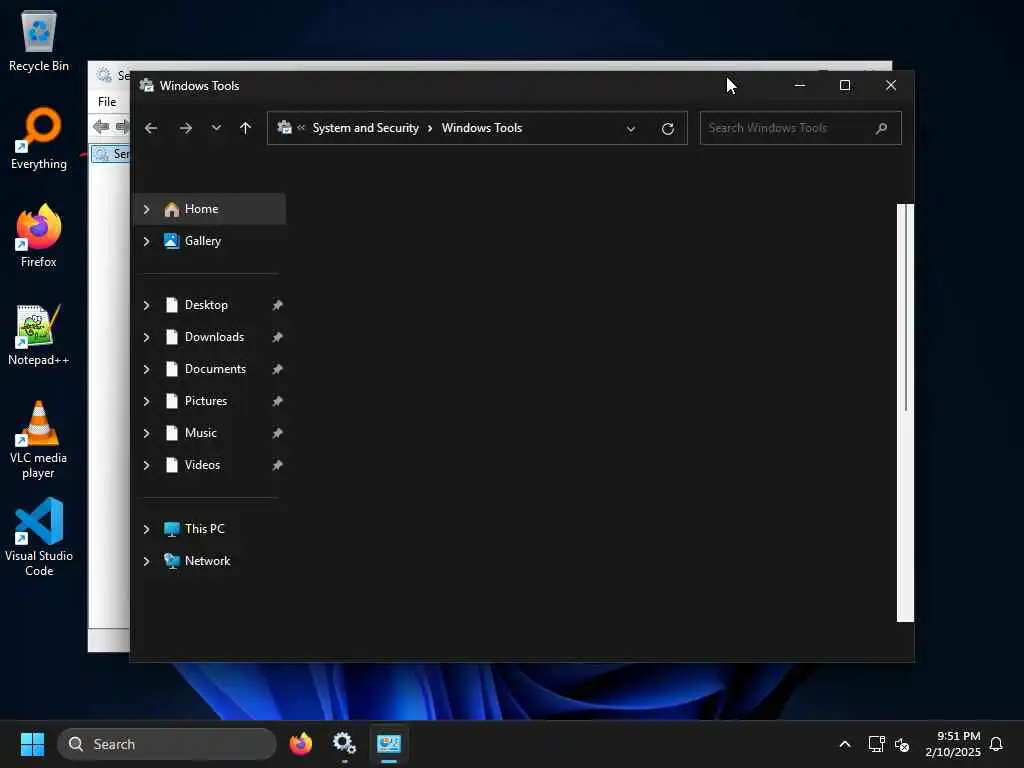Go back using the back arrow
This screenshot has width=1024, height=768.
tap(151, 128)
